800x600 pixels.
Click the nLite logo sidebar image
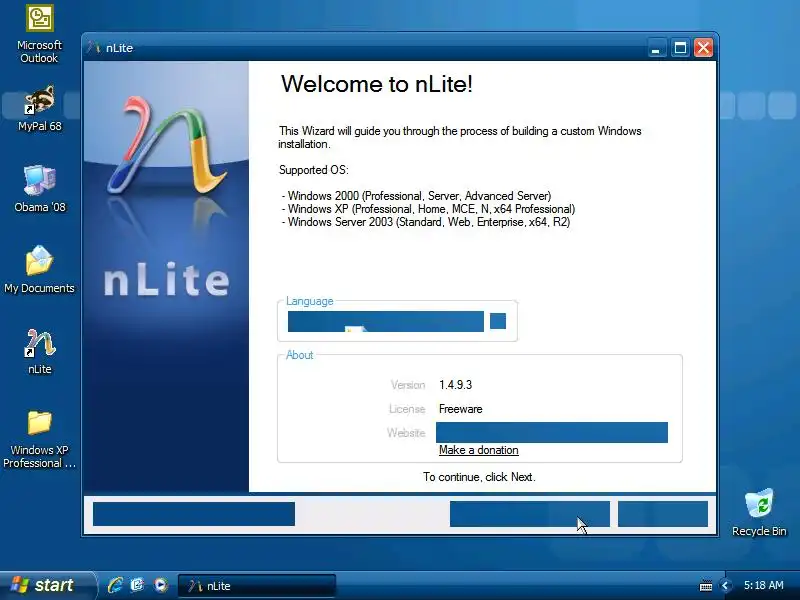[x=166, y=277]
